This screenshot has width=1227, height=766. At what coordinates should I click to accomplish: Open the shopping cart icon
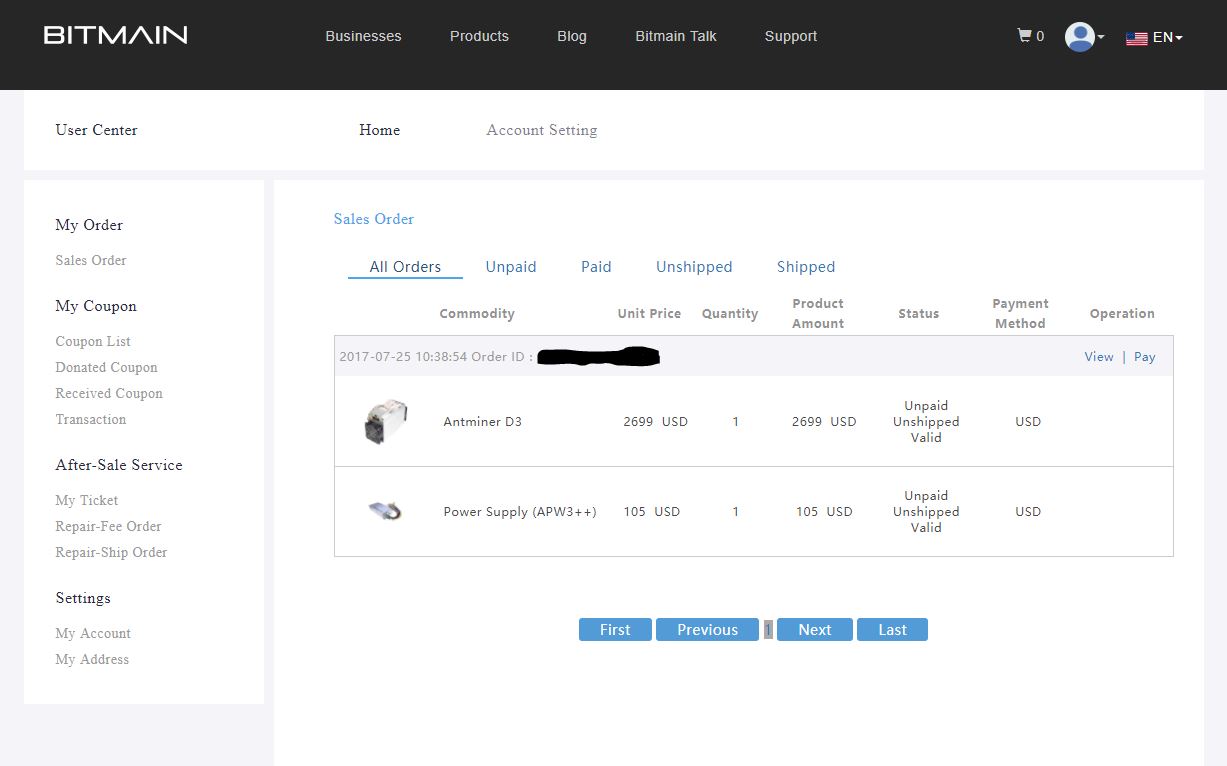coord(1024,36)
